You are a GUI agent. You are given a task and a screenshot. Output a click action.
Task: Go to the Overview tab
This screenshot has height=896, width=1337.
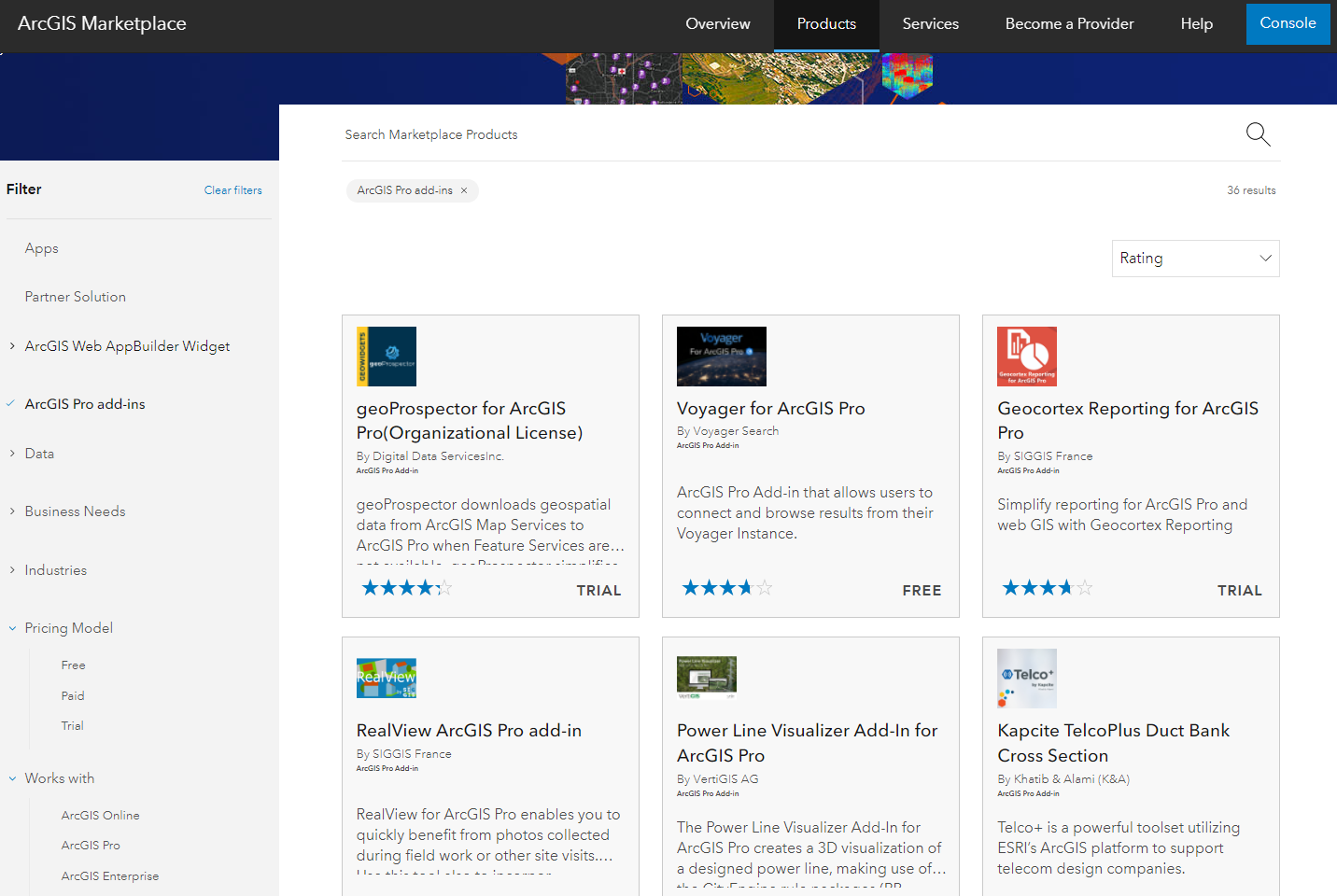[x=718, y=24]
